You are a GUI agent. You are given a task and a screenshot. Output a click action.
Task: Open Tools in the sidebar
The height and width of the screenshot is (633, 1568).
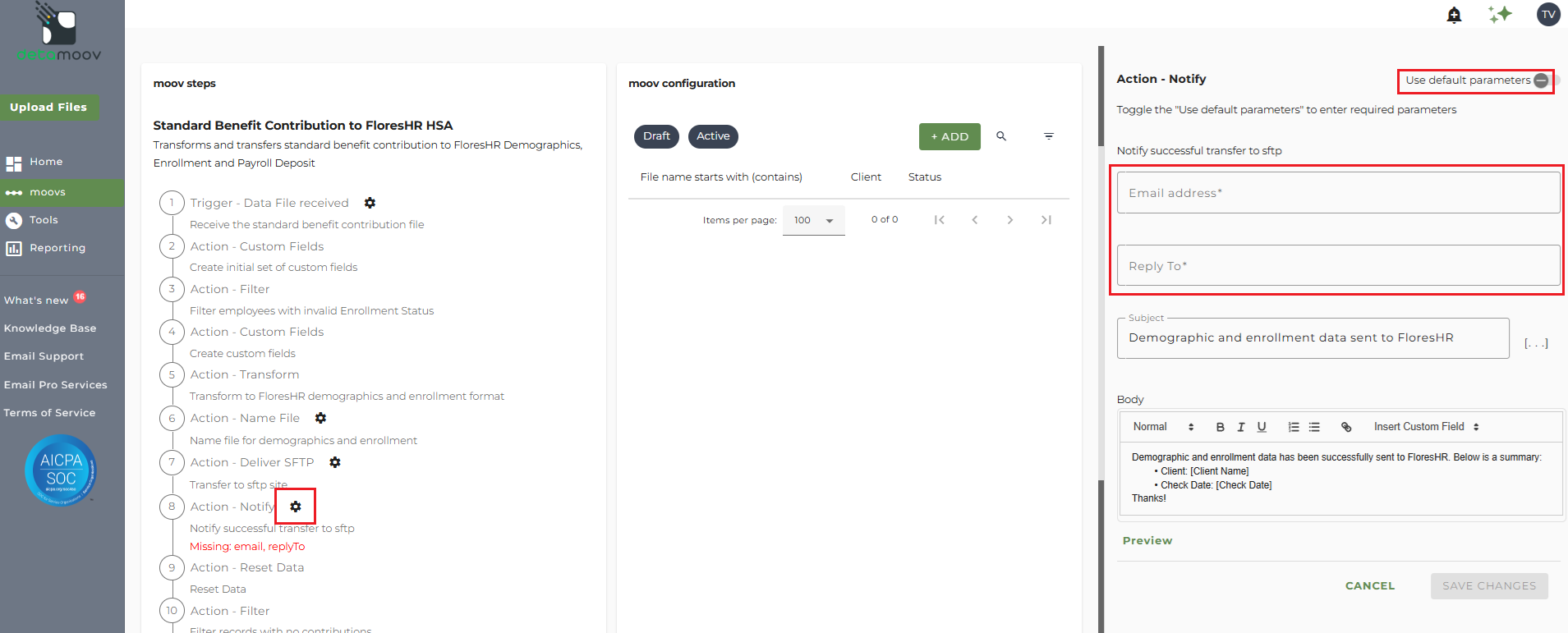click(44, 220)
